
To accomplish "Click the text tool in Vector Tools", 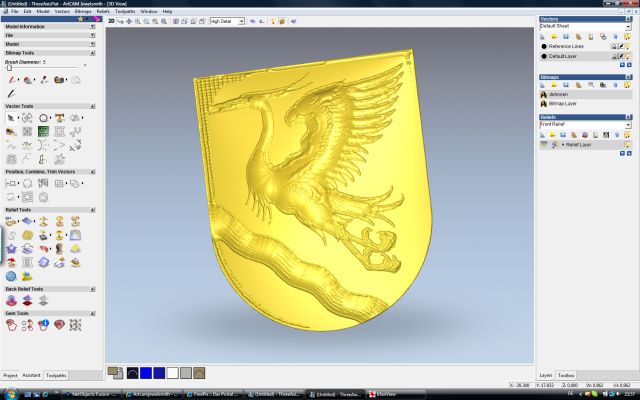I will (x=61, y=117).
